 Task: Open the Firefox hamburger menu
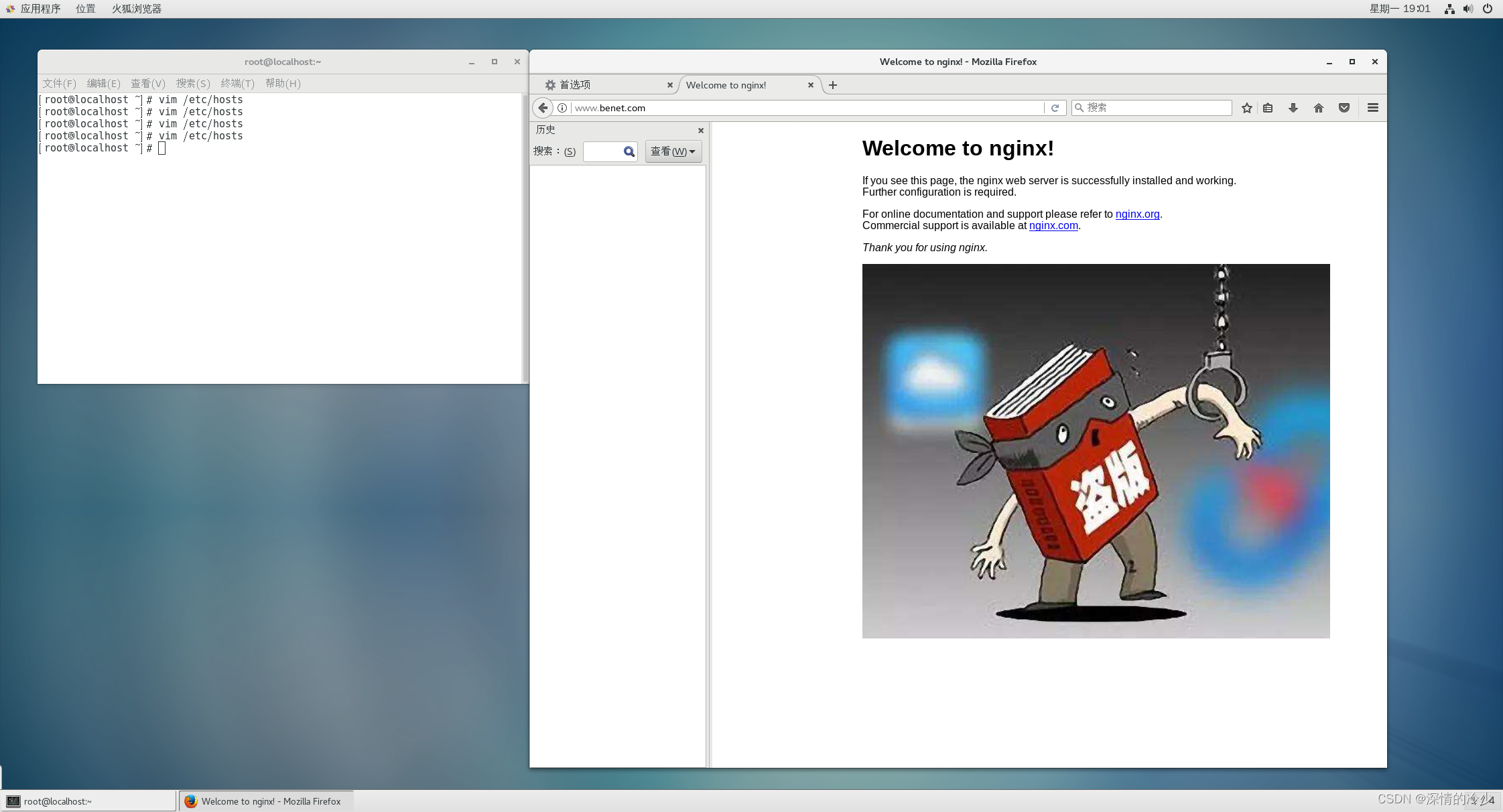pyautogui.click(x=1373, y=108)
